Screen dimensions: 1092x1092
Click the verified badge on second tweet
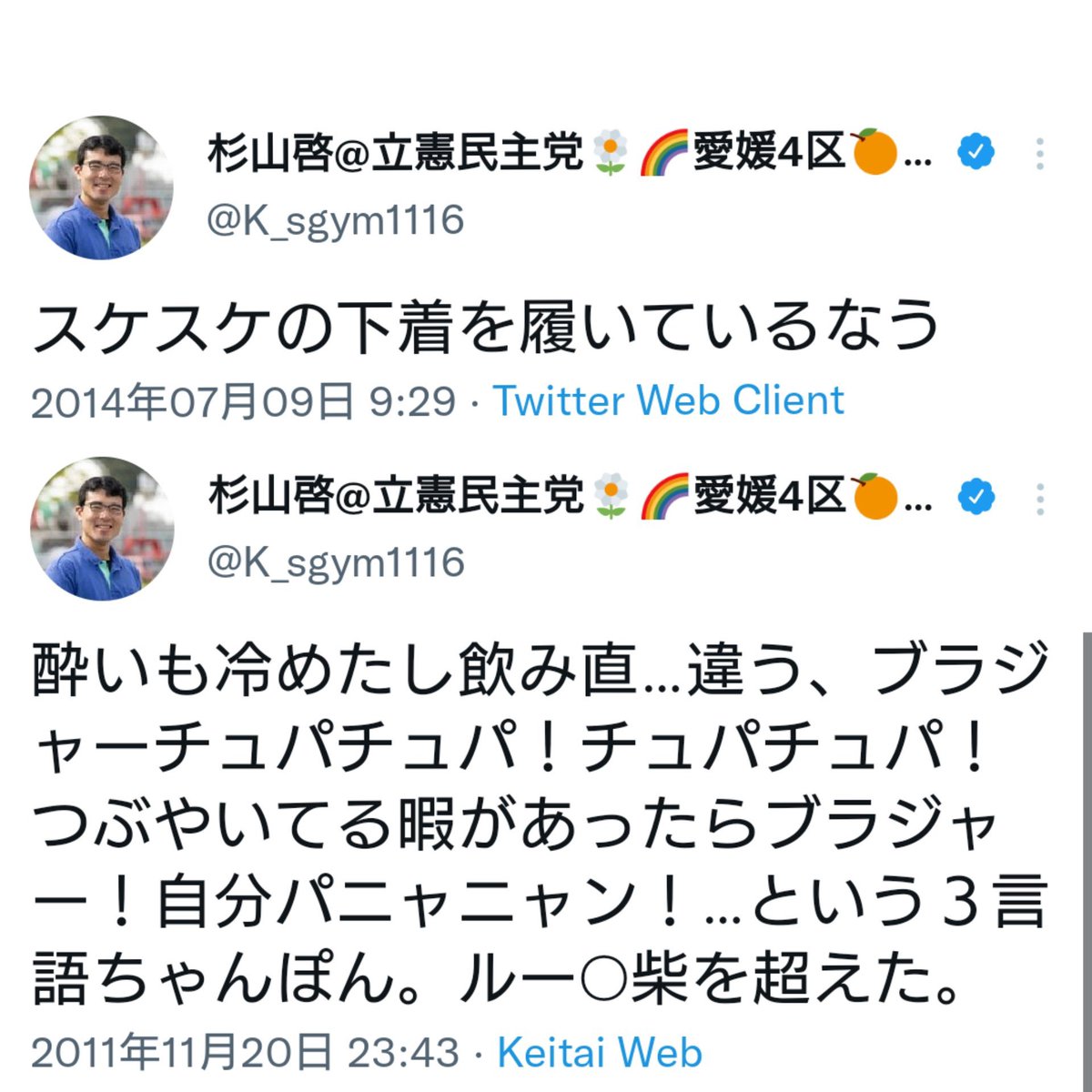click(x=976, y=497)
